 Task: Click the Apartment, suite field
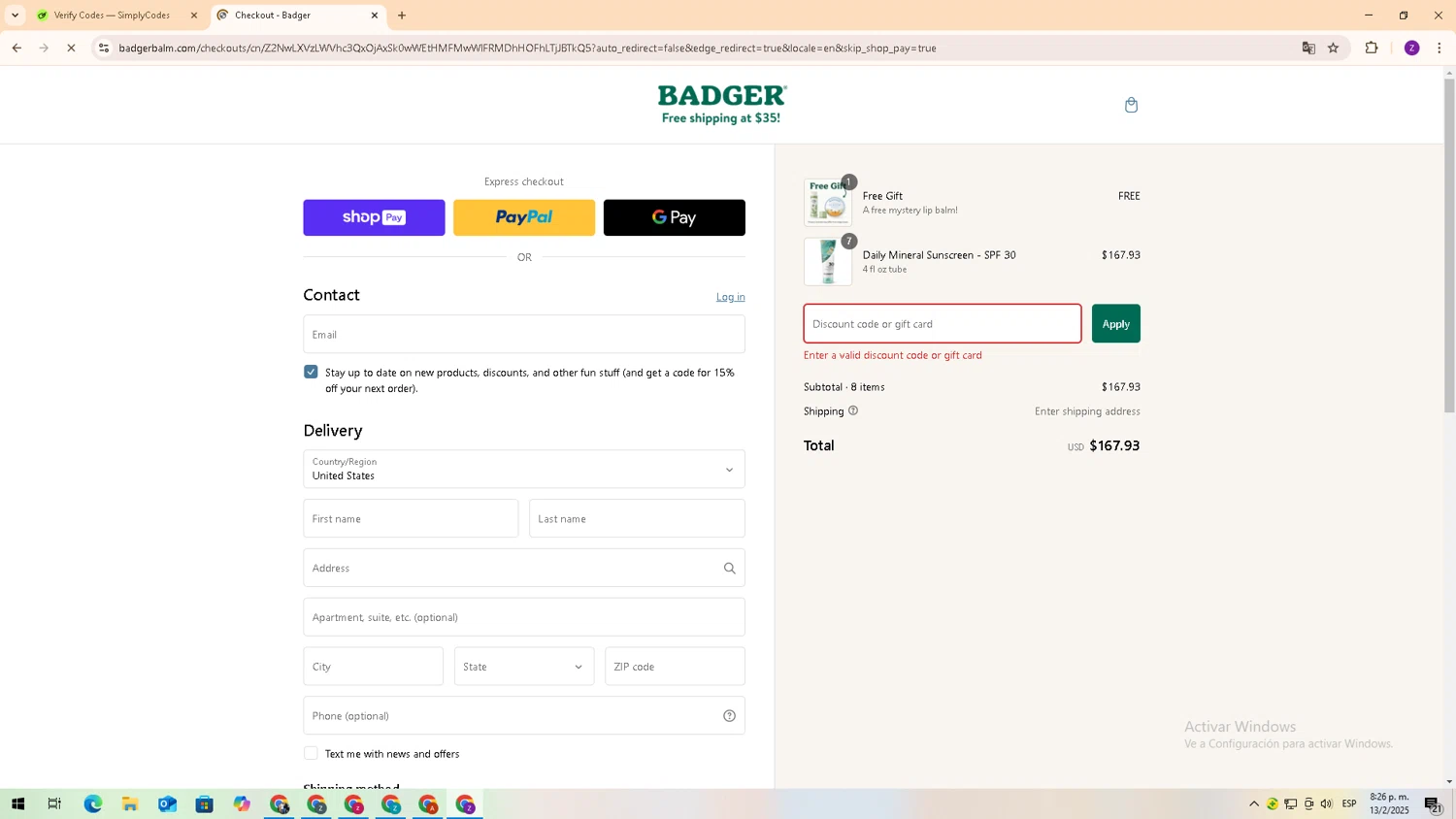pos(524,617)
